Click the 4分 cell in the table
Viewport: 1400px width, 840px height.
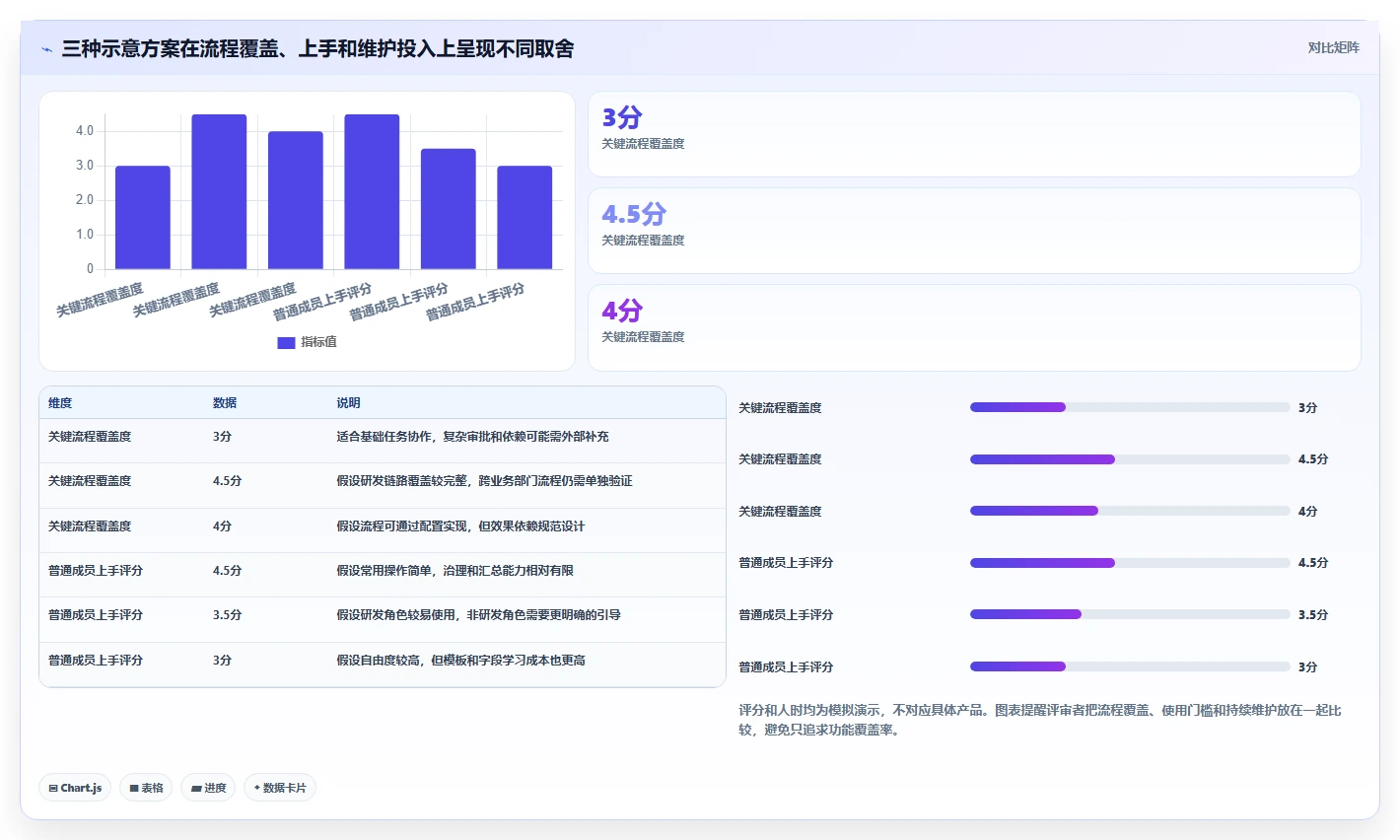pos(222,525)
